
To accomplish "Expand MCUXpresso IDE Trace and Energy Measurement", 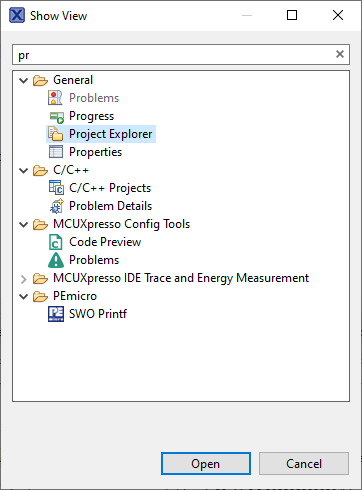I will tap(23, 279).
